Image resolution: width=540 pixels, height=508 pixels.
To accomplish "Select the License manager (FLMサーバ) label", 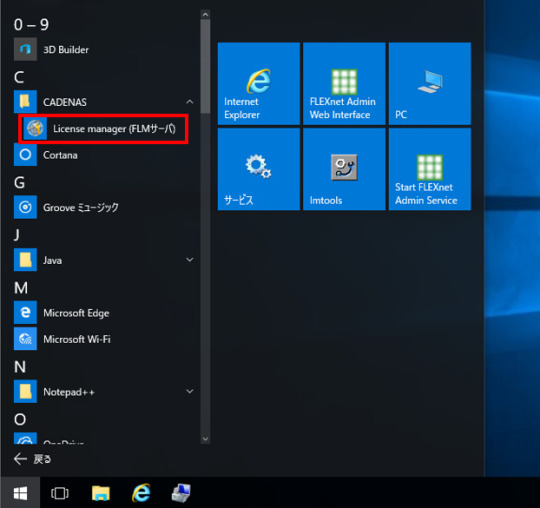I will (x=114, y=129).
